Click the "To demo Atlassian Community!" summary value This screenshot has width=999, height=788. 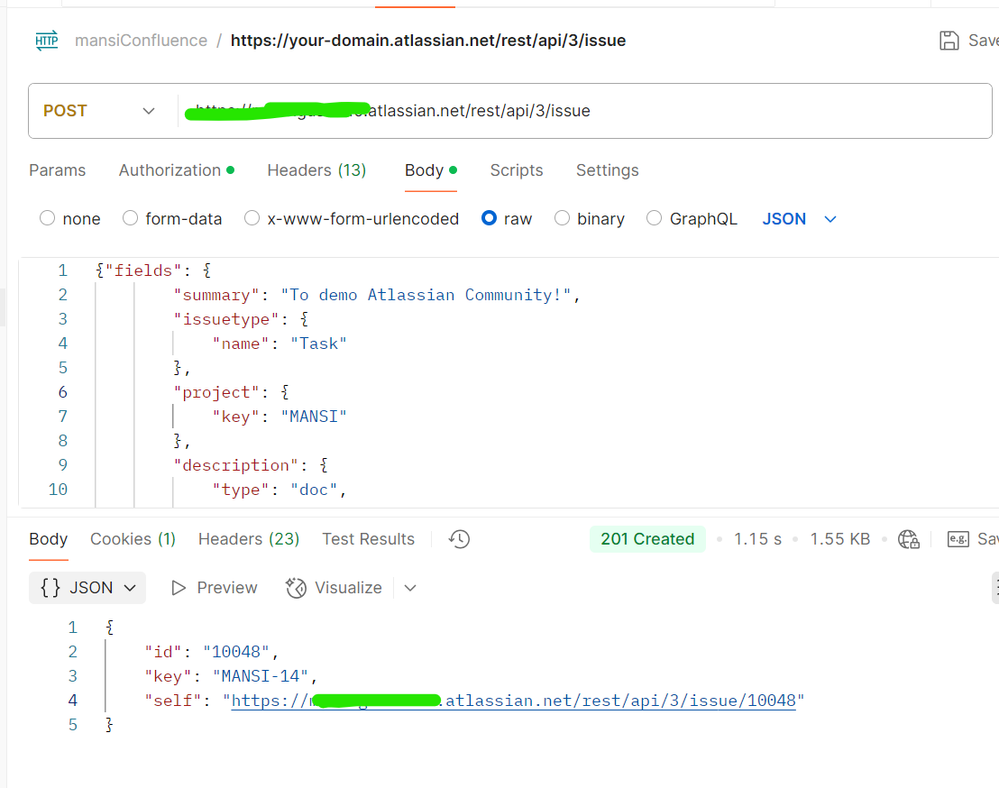[426, 295]
